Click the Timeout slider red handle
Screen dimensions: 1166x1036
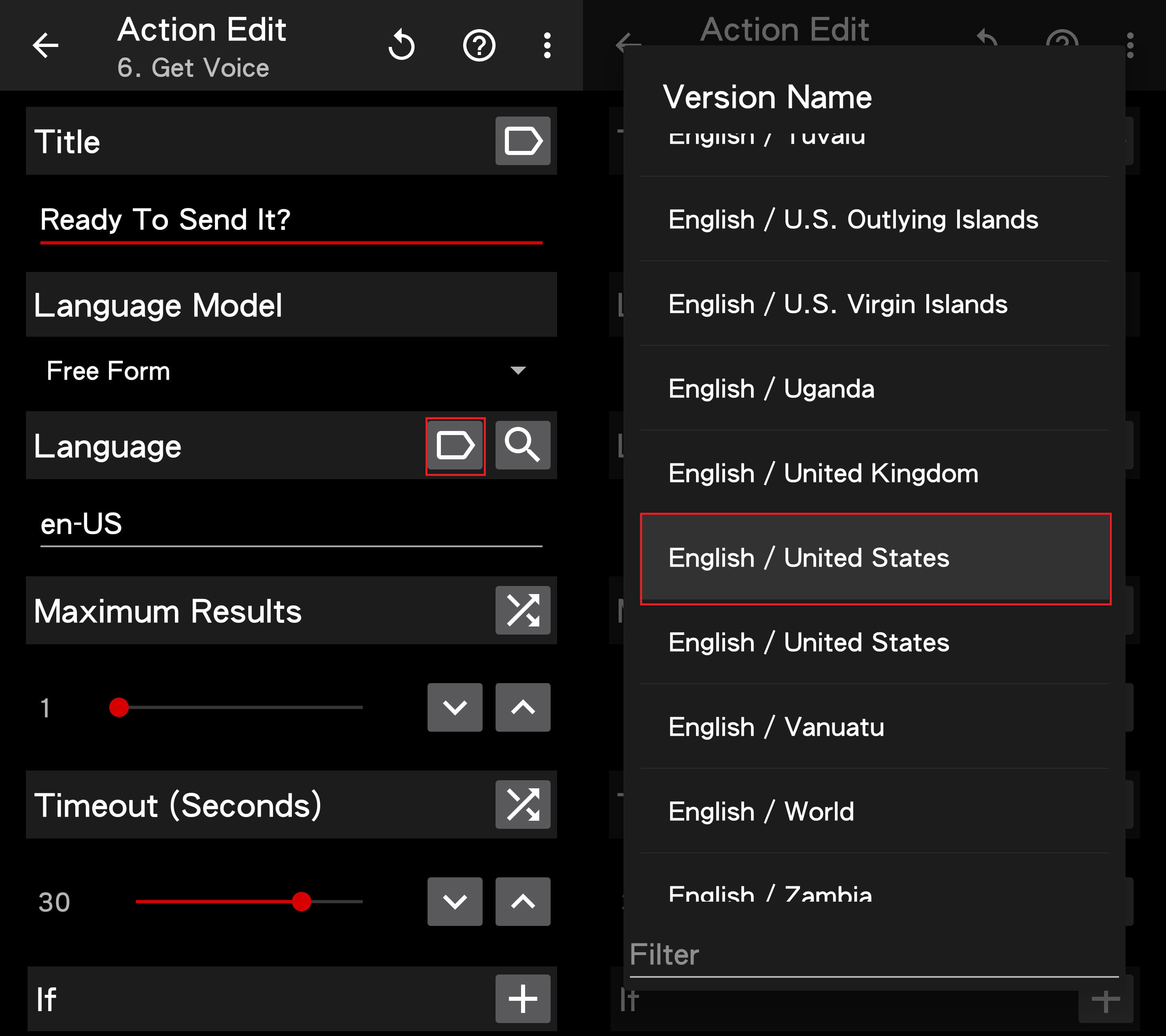click(x=301, y=901)
